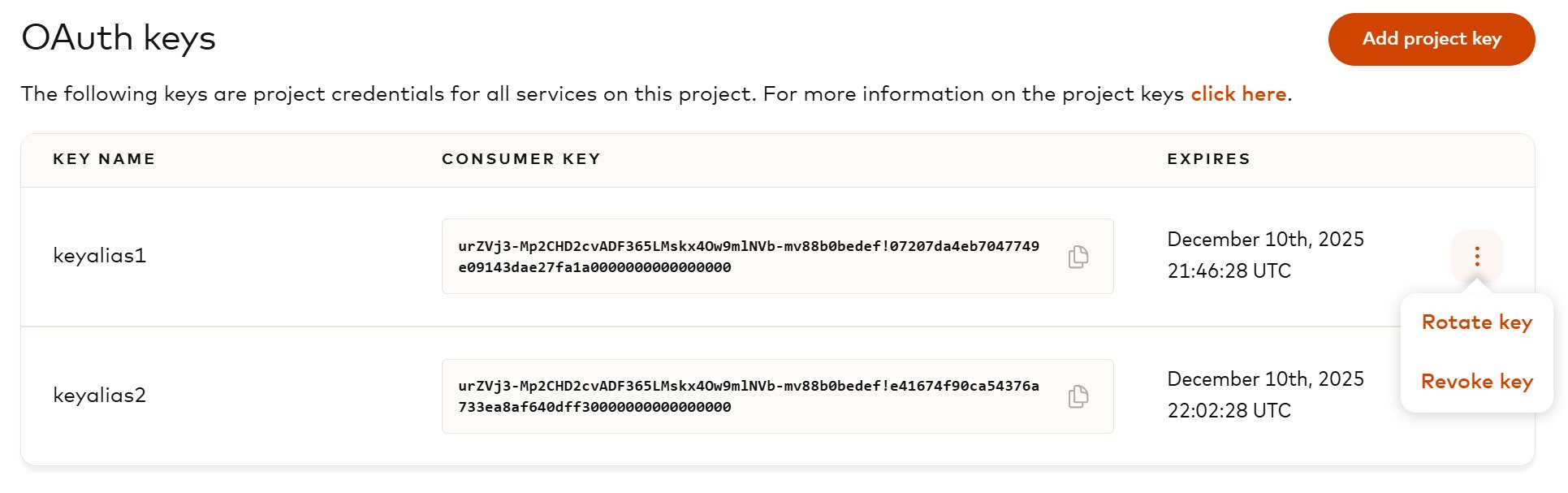Click the EXPIRES column header
This screenshot has width=1568, height=493.
click(1208, 159)
